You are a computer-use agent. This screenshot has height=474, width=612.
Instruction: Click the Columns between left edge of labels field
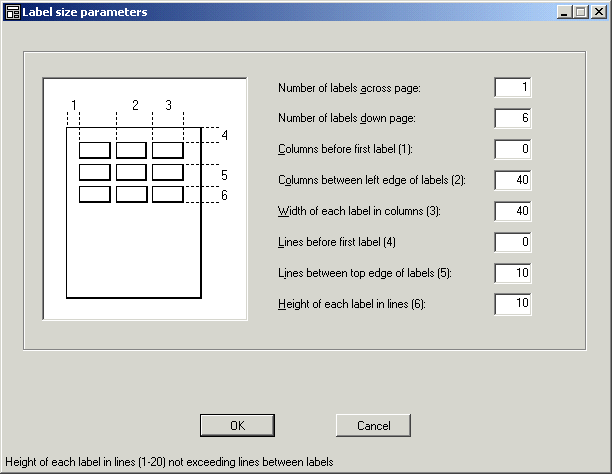pyautogui.click(x=512, y=181)
